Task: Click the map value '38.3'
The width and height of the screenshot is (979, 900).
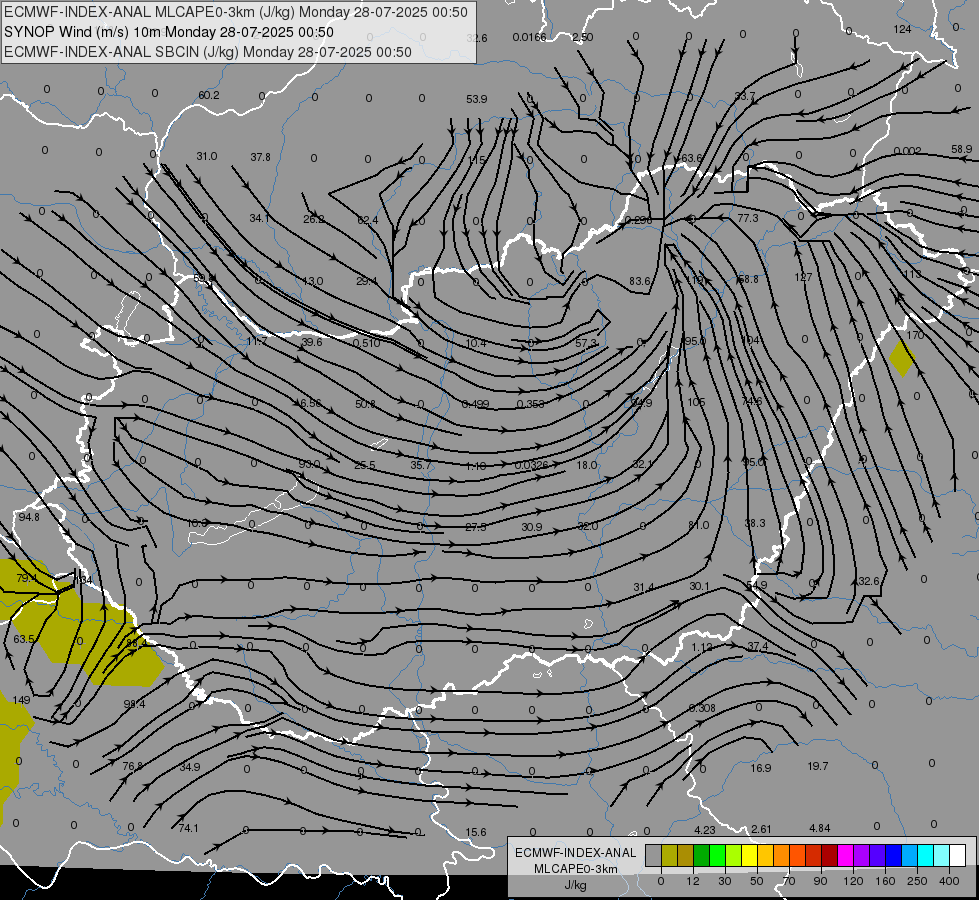Action: pos(755,523)
